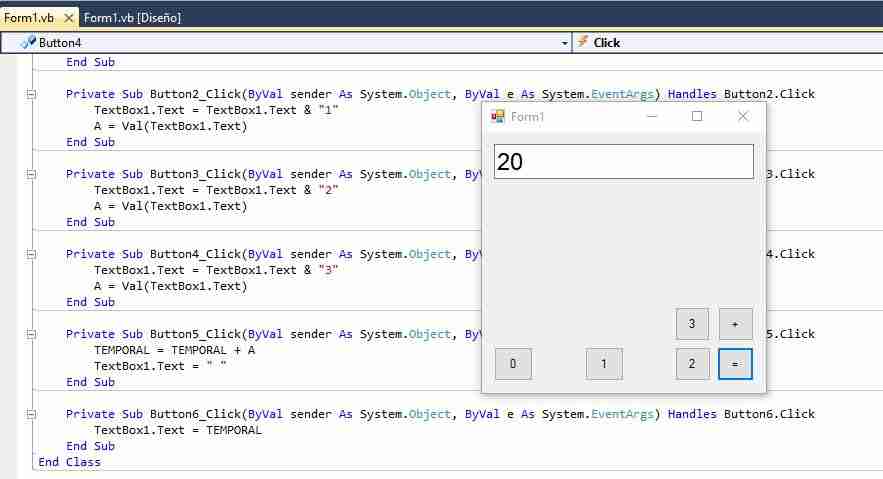Open the Click method name dropdown
This screenshot has height=479, width=883.
728,43
